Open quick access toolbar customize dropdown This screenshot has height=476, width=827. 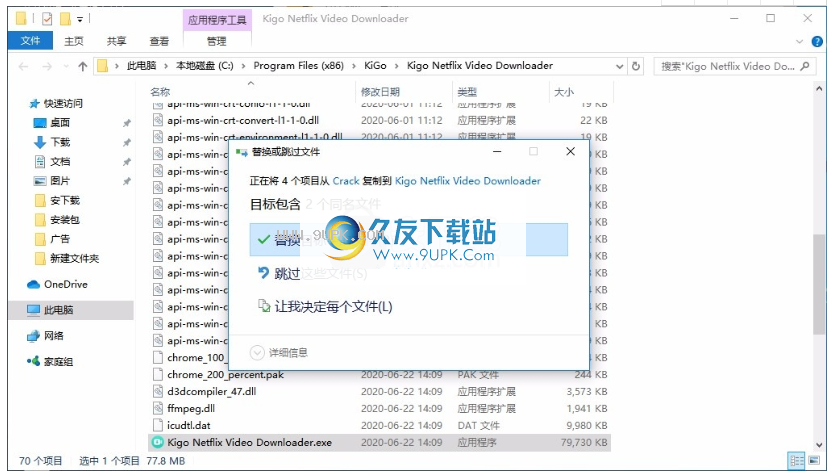[x=80, y=20]
